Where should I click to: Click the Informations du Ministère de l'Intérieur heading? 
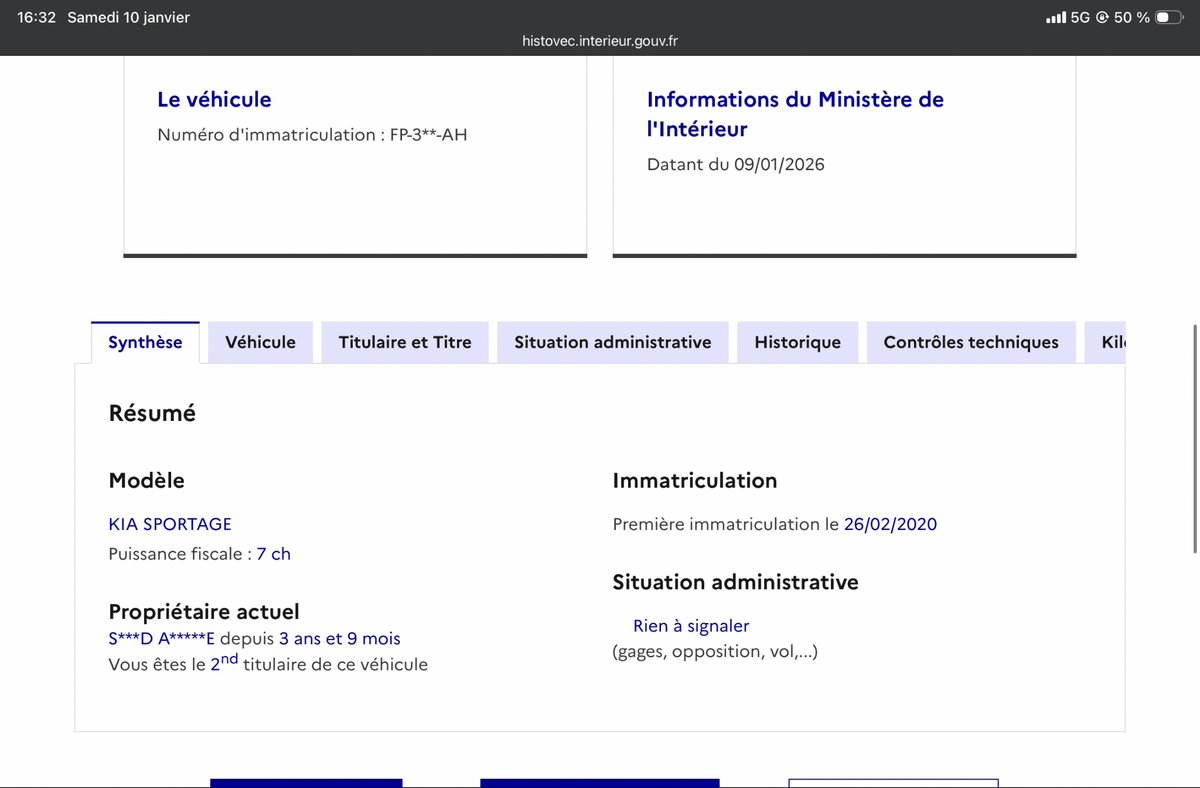pos(794,113)
